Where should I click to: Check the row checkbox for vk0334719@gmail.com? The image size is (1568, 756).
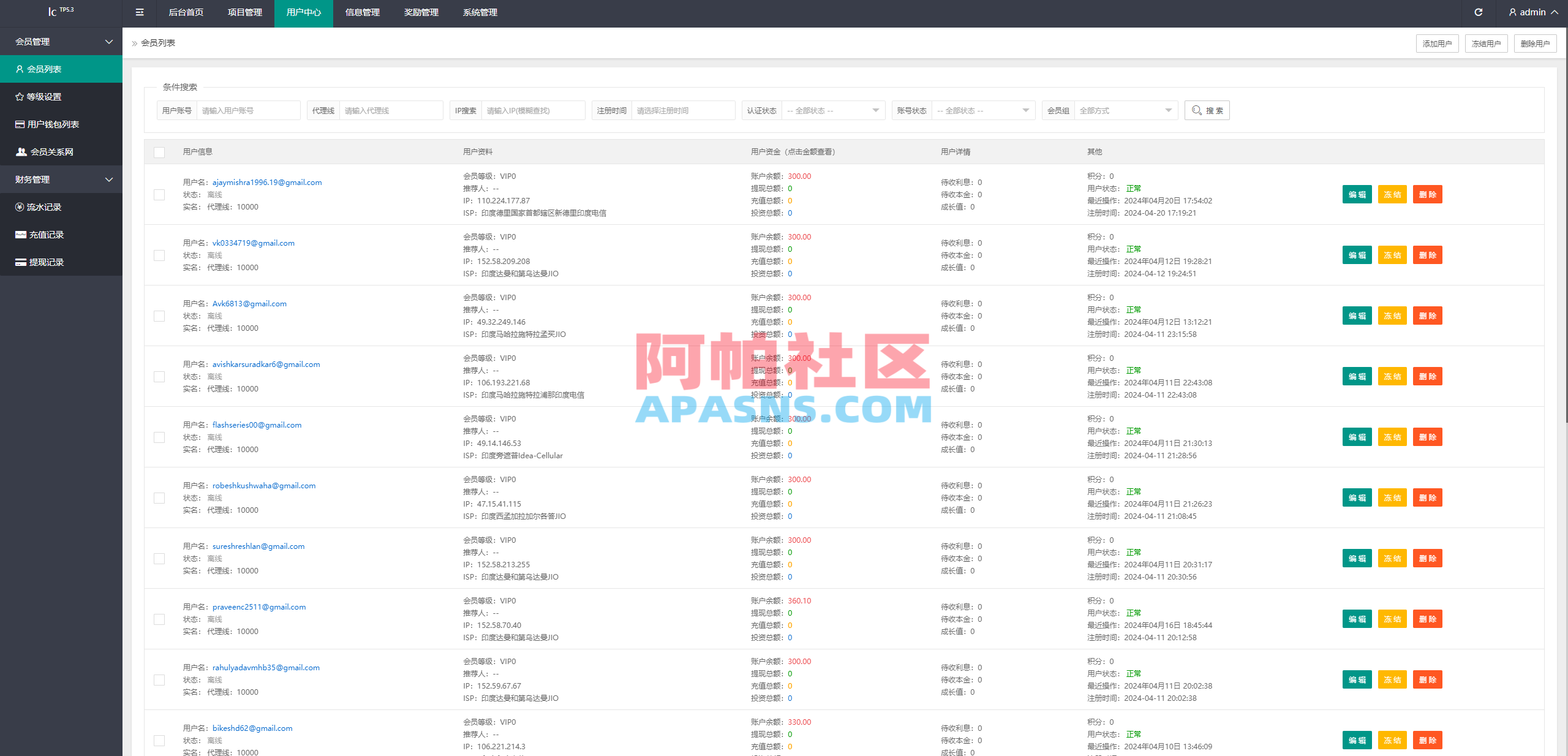click(x=159, y=255)
